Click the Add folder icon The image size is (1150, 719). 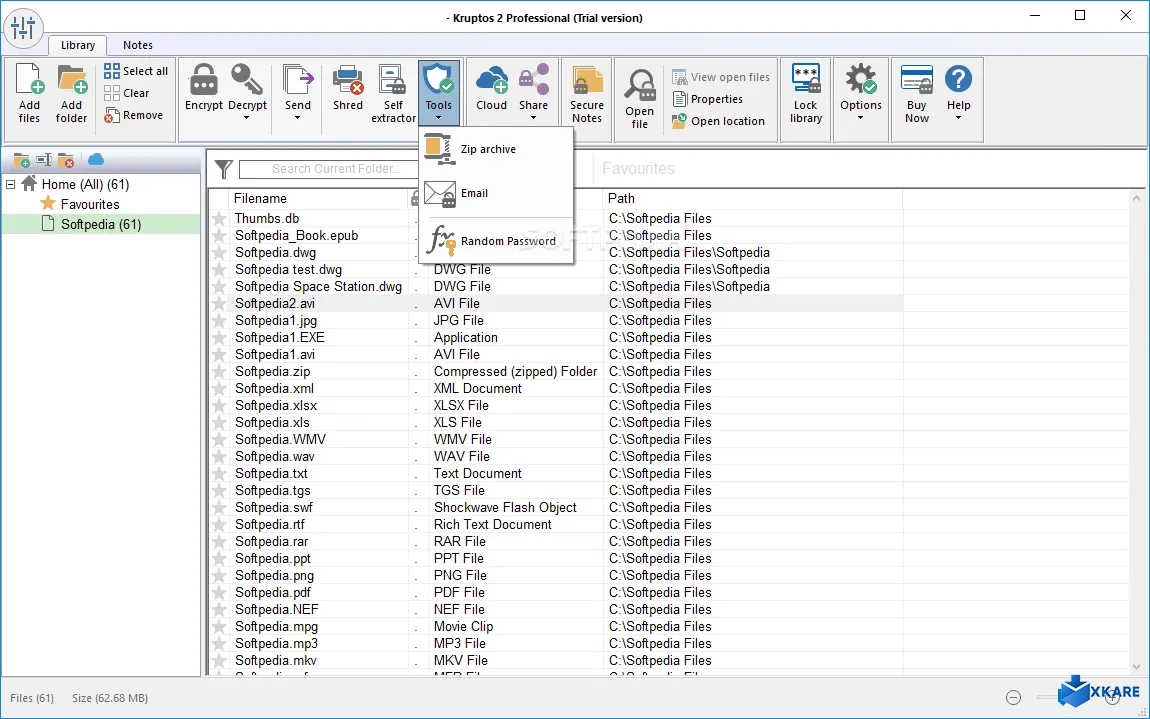tap(72, 79)
